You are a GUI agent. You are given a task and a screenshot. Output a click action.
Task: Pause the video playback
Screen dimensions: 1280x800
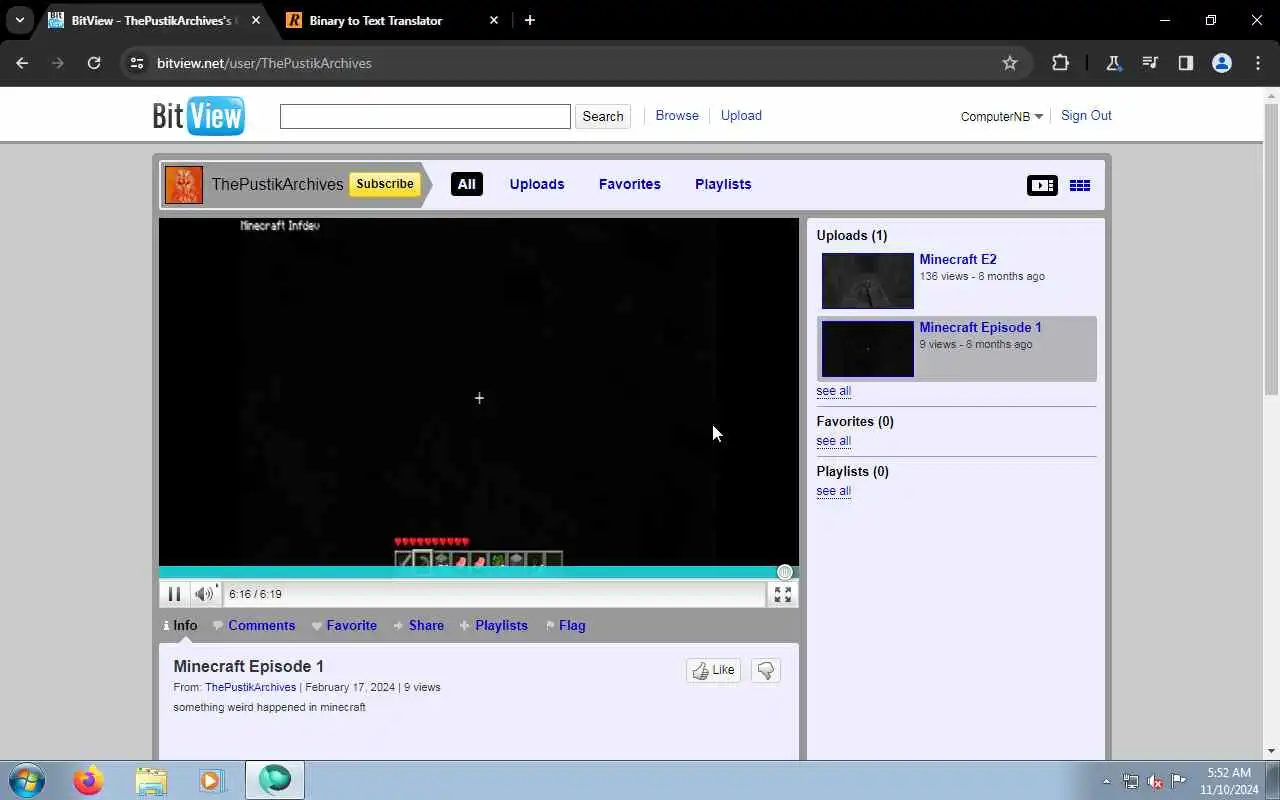174,594
